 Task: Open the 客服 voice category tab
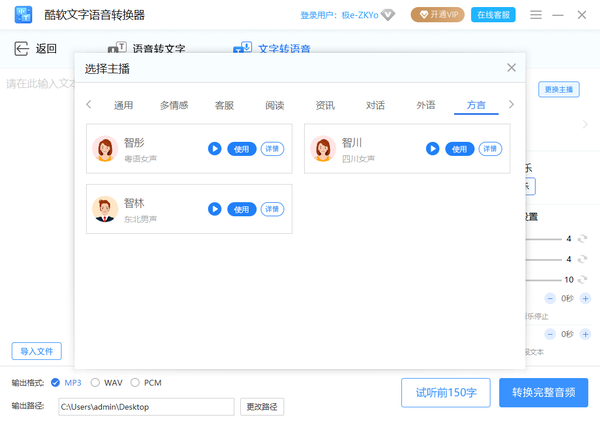(225, 105)
